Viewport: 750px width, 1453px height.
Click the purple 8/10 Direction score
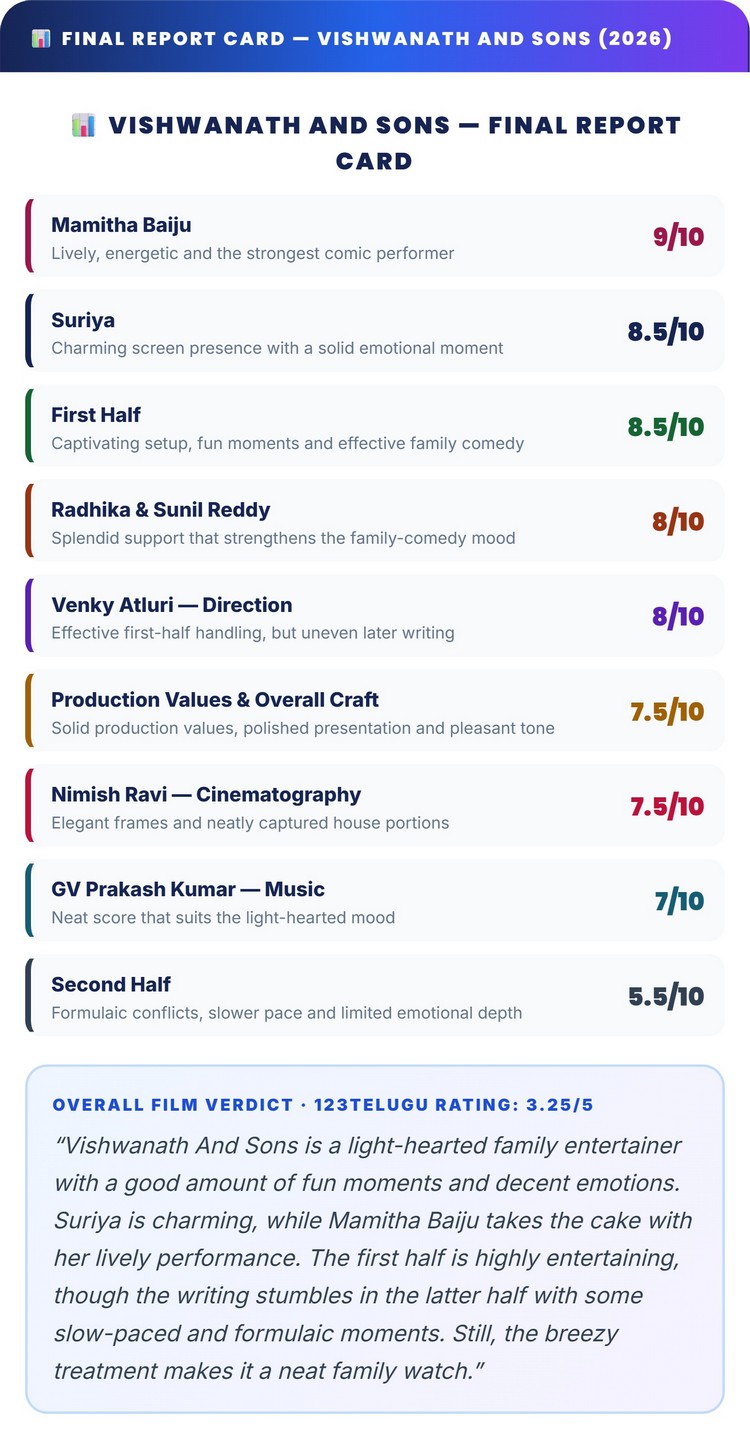click(x=678, y=617)
